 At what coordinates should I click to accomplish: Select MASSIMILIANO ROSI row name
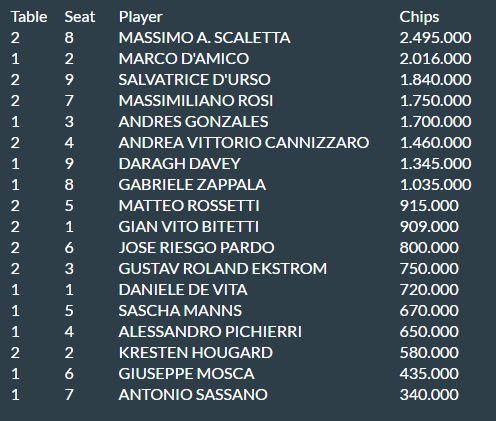196,101
